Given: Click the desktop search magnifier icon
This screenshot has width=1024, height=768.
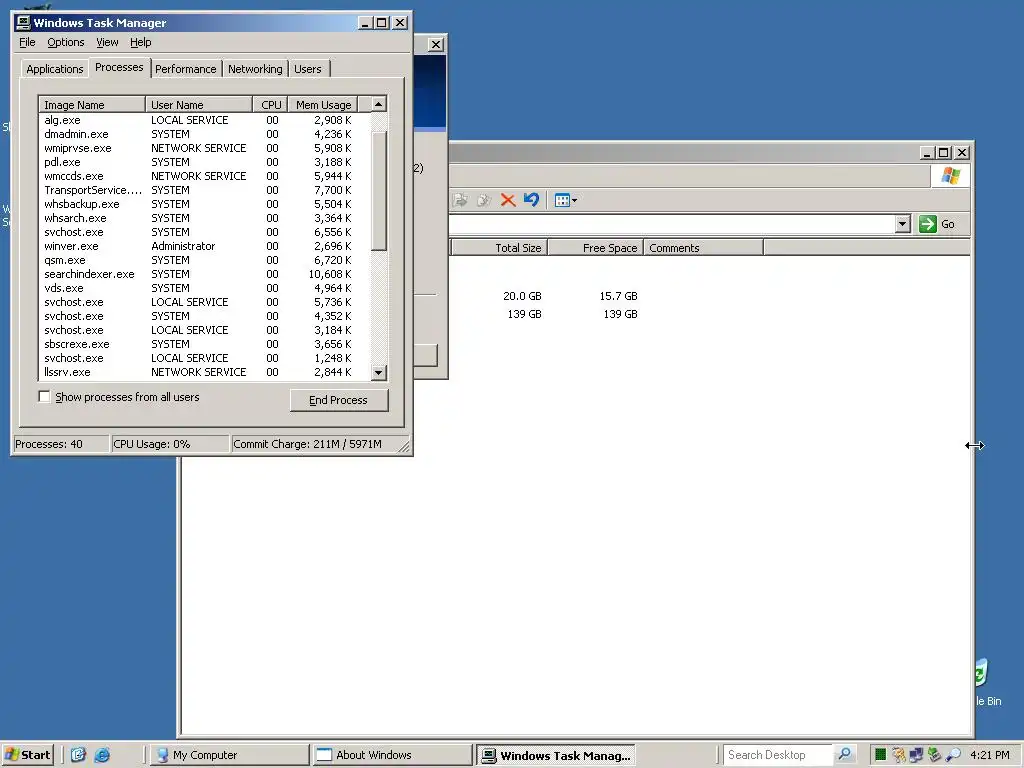Looking at the screenshot, I should (x=844, y=755).
